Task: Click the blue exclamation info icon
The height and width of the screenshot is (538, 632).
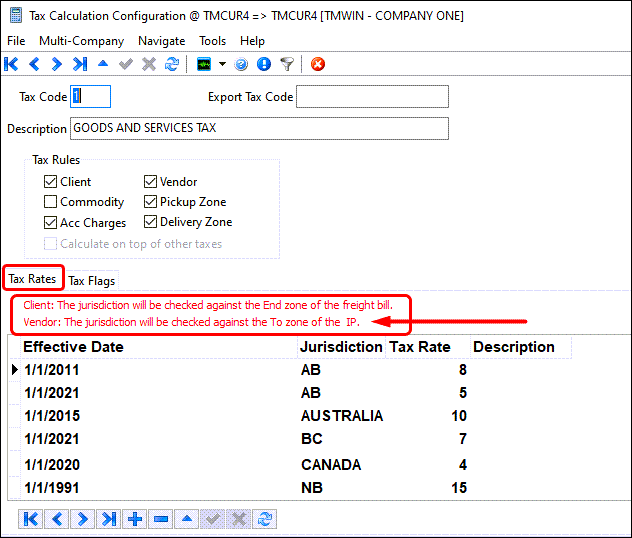Action: click(264, 64)
